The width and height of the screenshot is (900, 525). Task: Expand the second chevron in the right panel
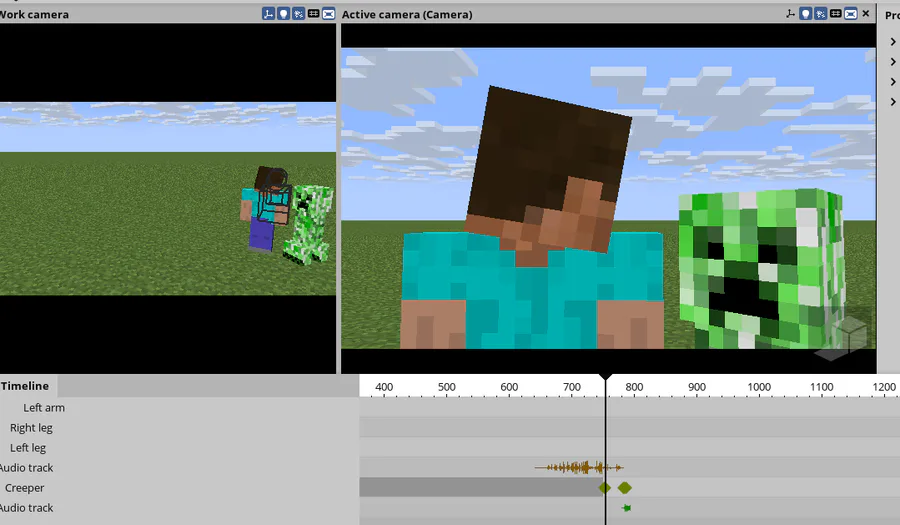tap(893, 62)
